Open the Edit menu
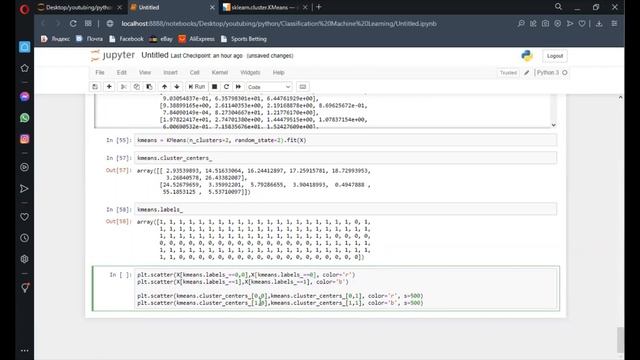 point(122,72)
